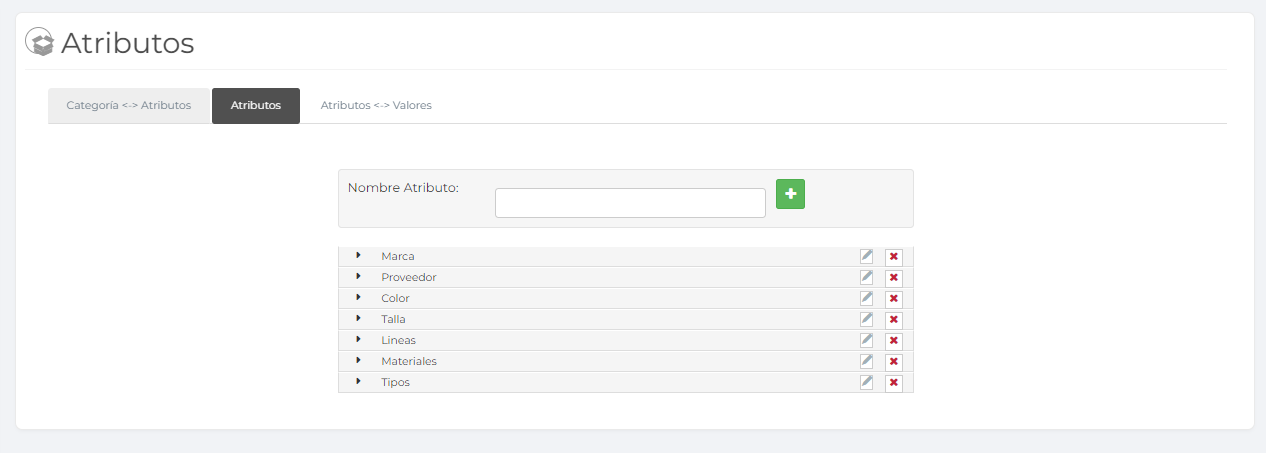1266x453 pixels.
Task: Expand the Marca row arrow
Action: point(358,255)
